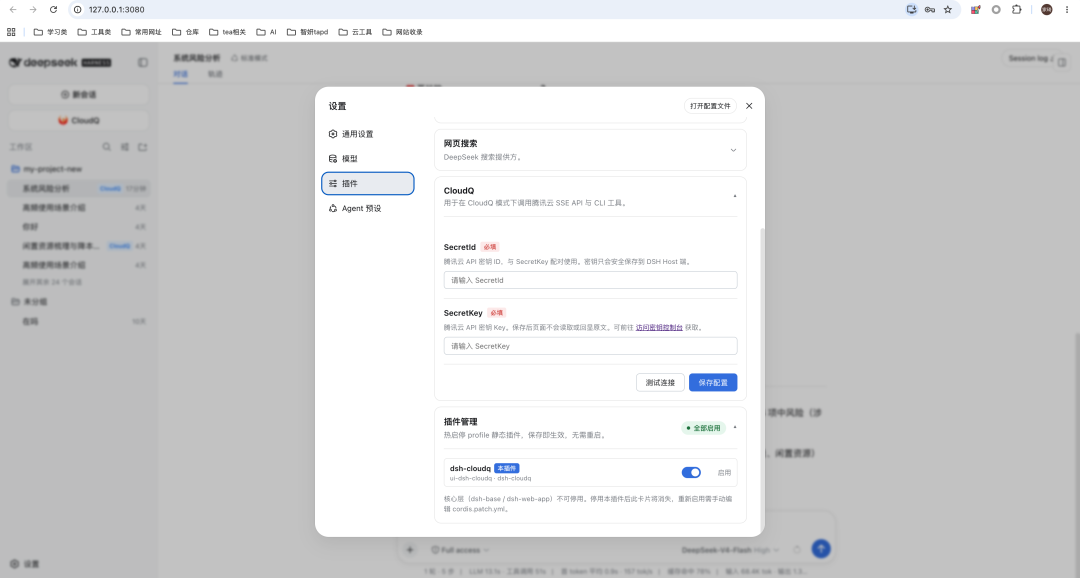The height and width of the screenshot is (578, 1080).
Task: Open the 网站收录 bookmark folder
Action: point(403,32)
